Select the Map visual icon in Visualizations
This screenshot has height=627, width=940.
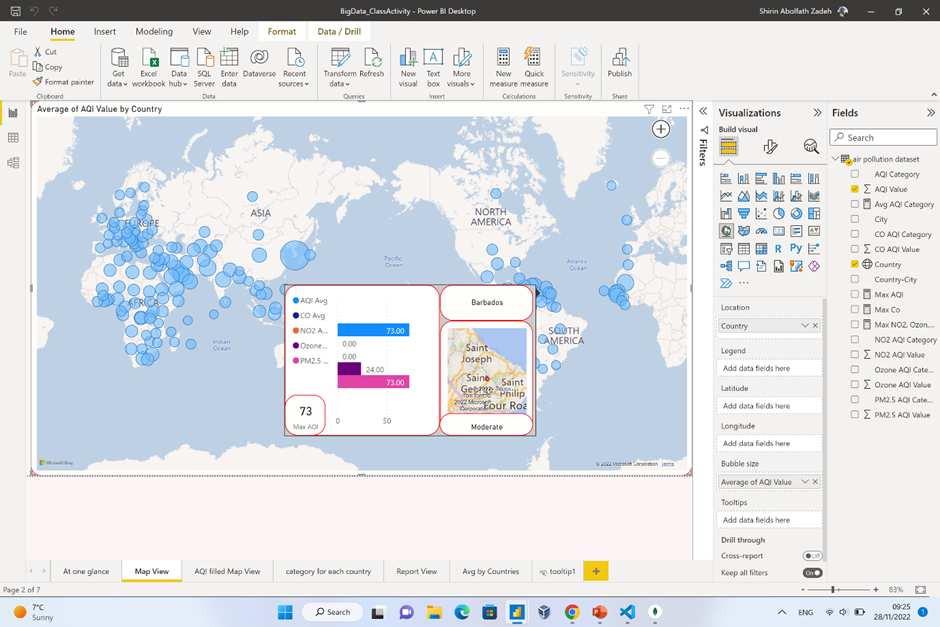(x=726, y=230)
